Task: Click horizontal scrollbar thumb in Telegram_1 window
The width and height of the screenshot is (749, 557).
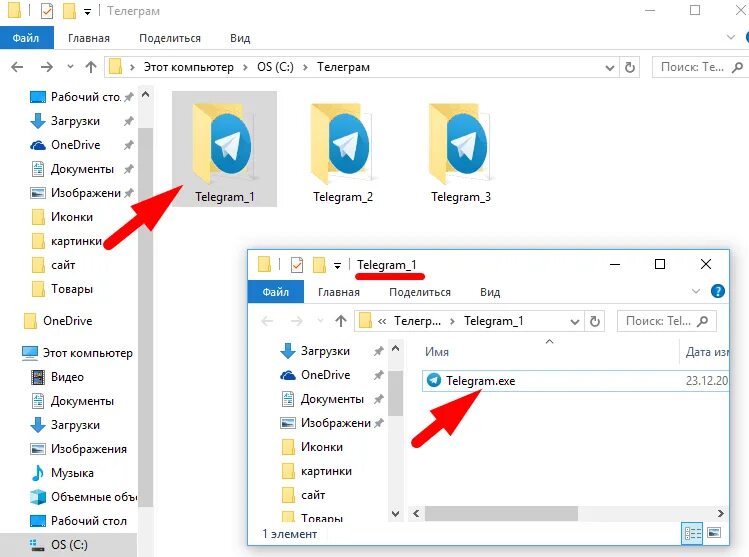Action: [x=501, y=514]
